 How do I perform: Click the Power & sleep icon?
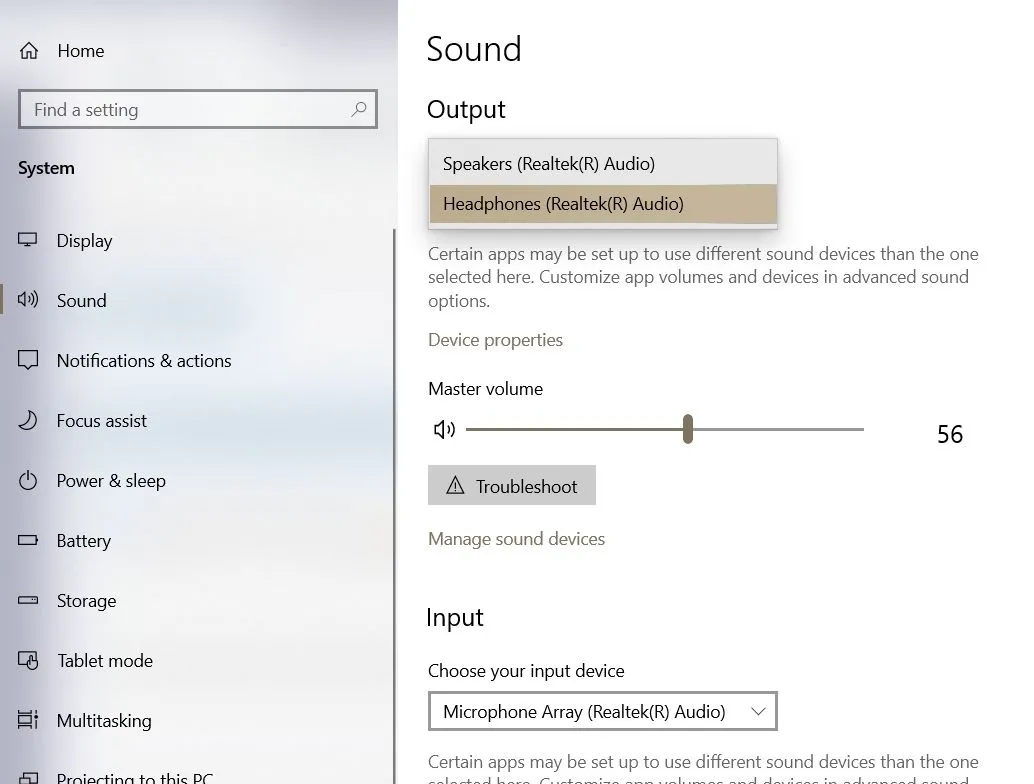point(28,480)
